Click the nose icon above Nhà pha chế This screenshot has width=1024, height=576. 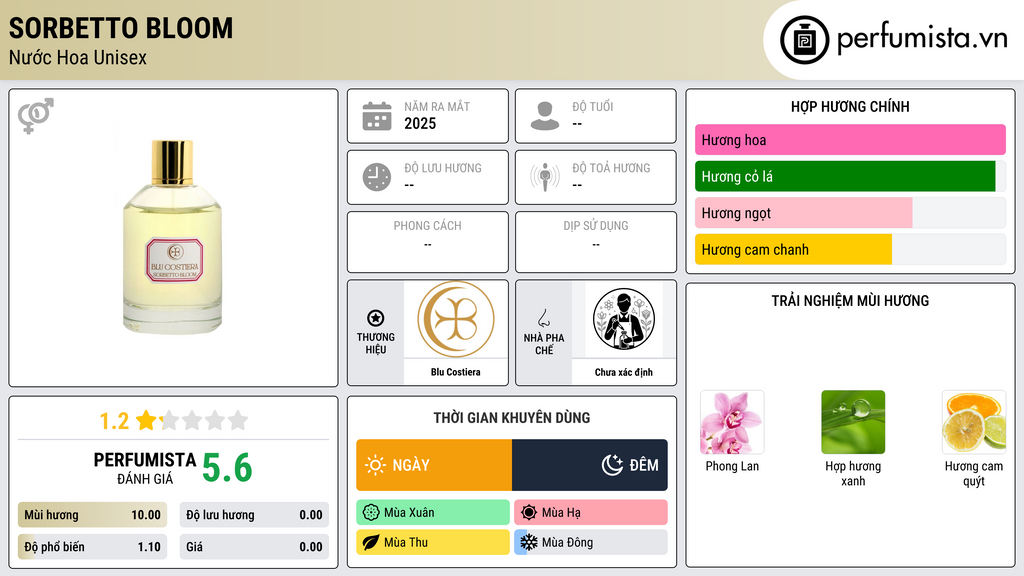click(543, 318)
